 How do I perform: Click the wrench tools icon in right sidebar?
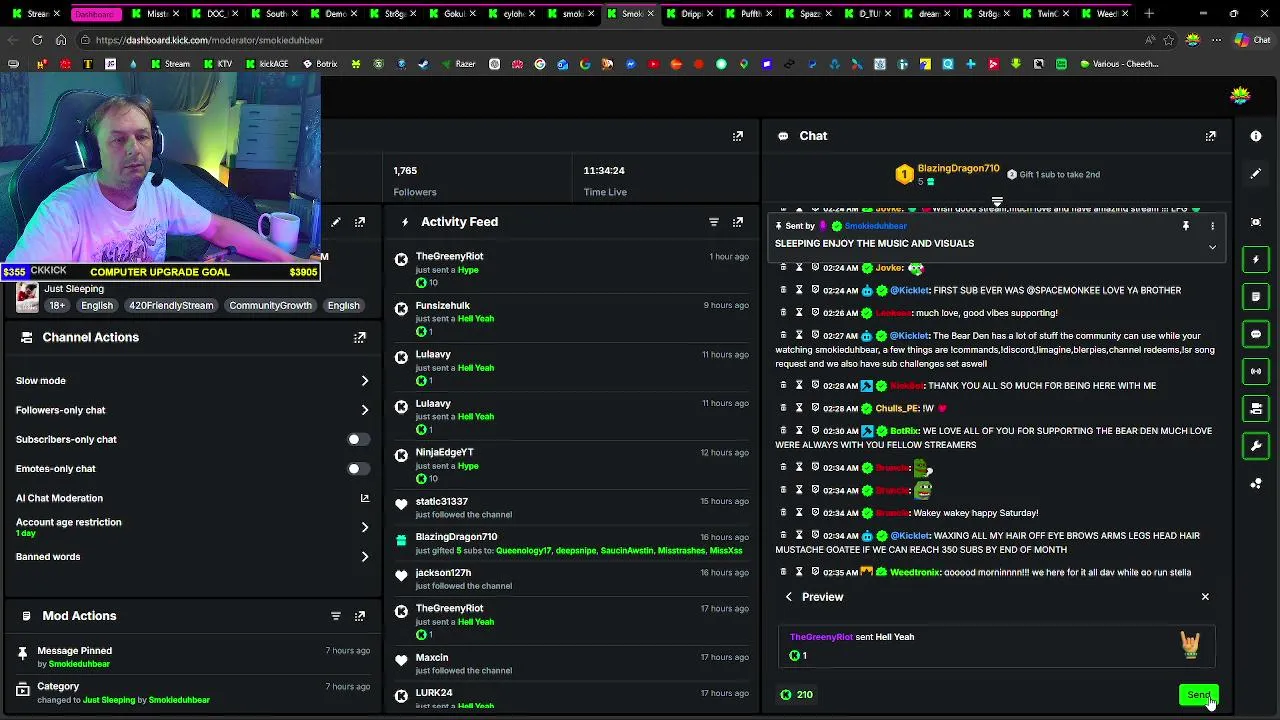click(x=1256, y=446)
